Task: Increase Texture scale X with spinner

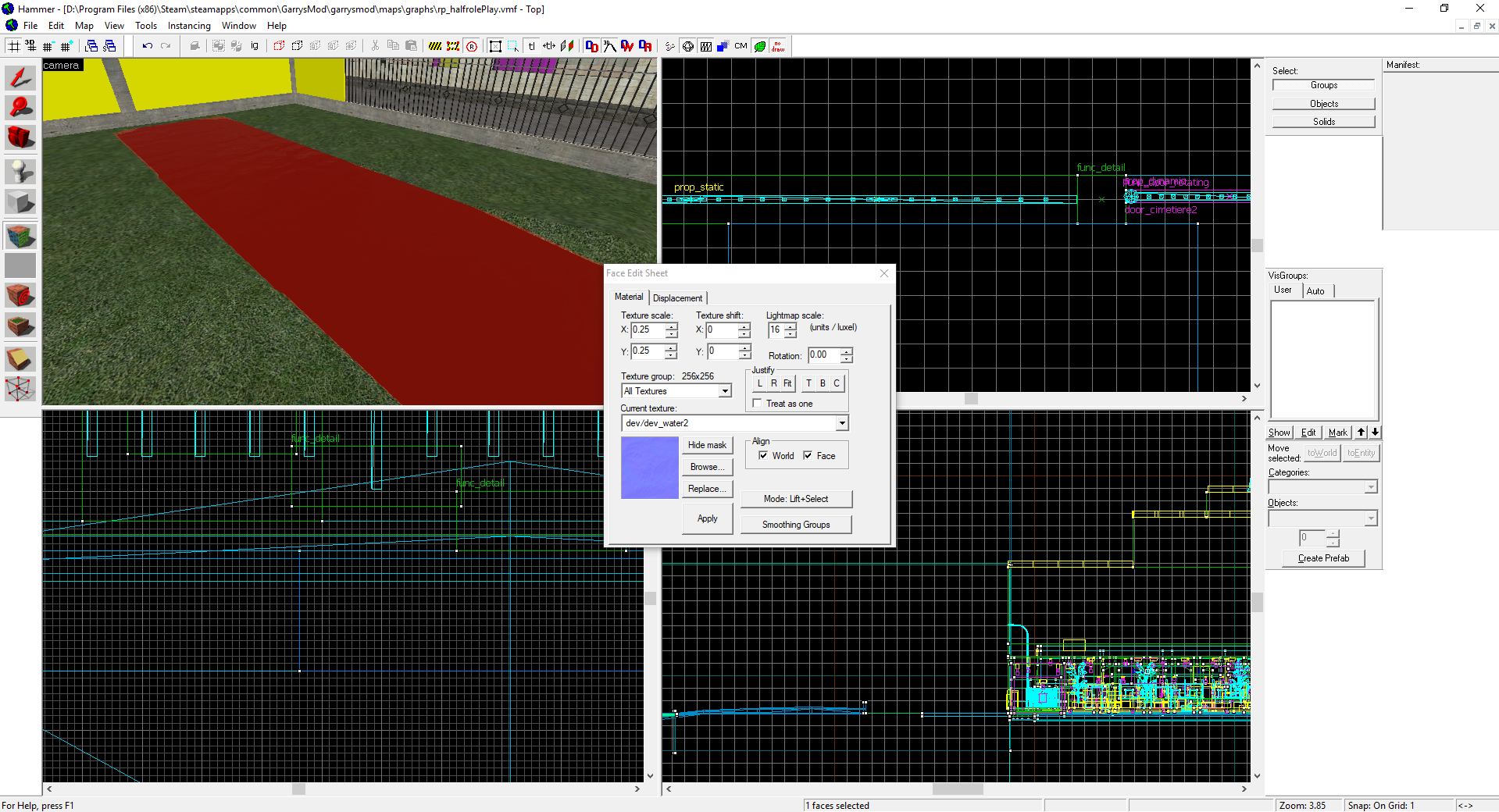Action: pyautogui.click(x=671, y=326)
